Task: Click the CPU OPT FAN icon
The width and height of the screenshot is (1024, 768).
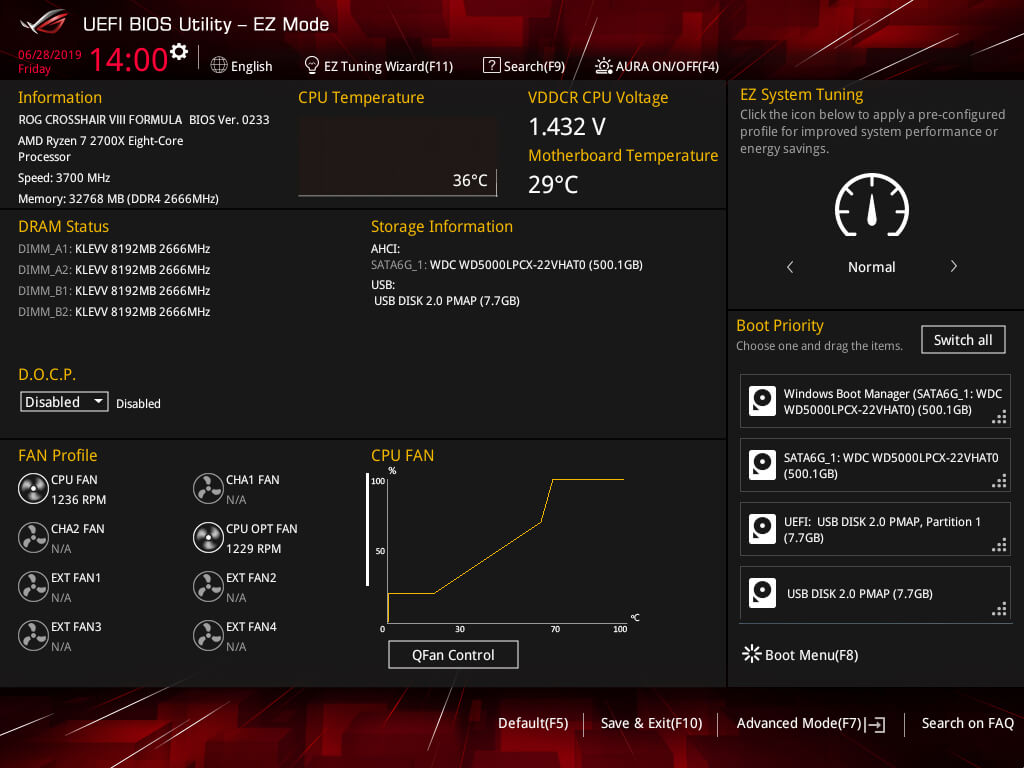Action: point(208,538)
